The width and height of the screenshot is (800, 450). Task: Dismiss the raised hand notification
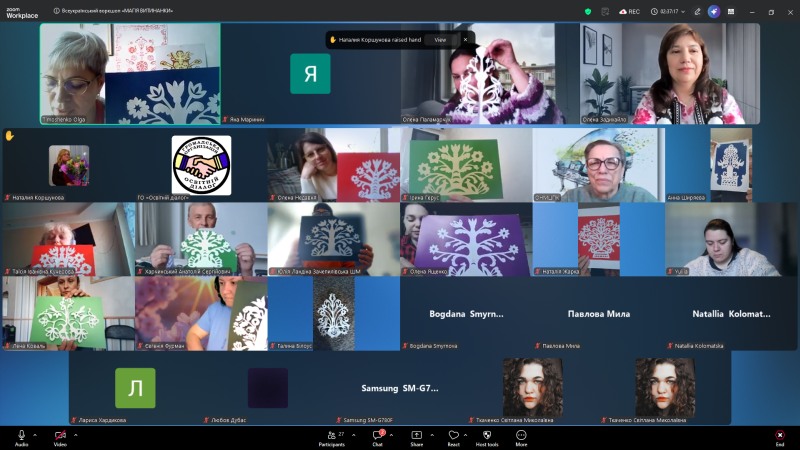tap(464, 40)
